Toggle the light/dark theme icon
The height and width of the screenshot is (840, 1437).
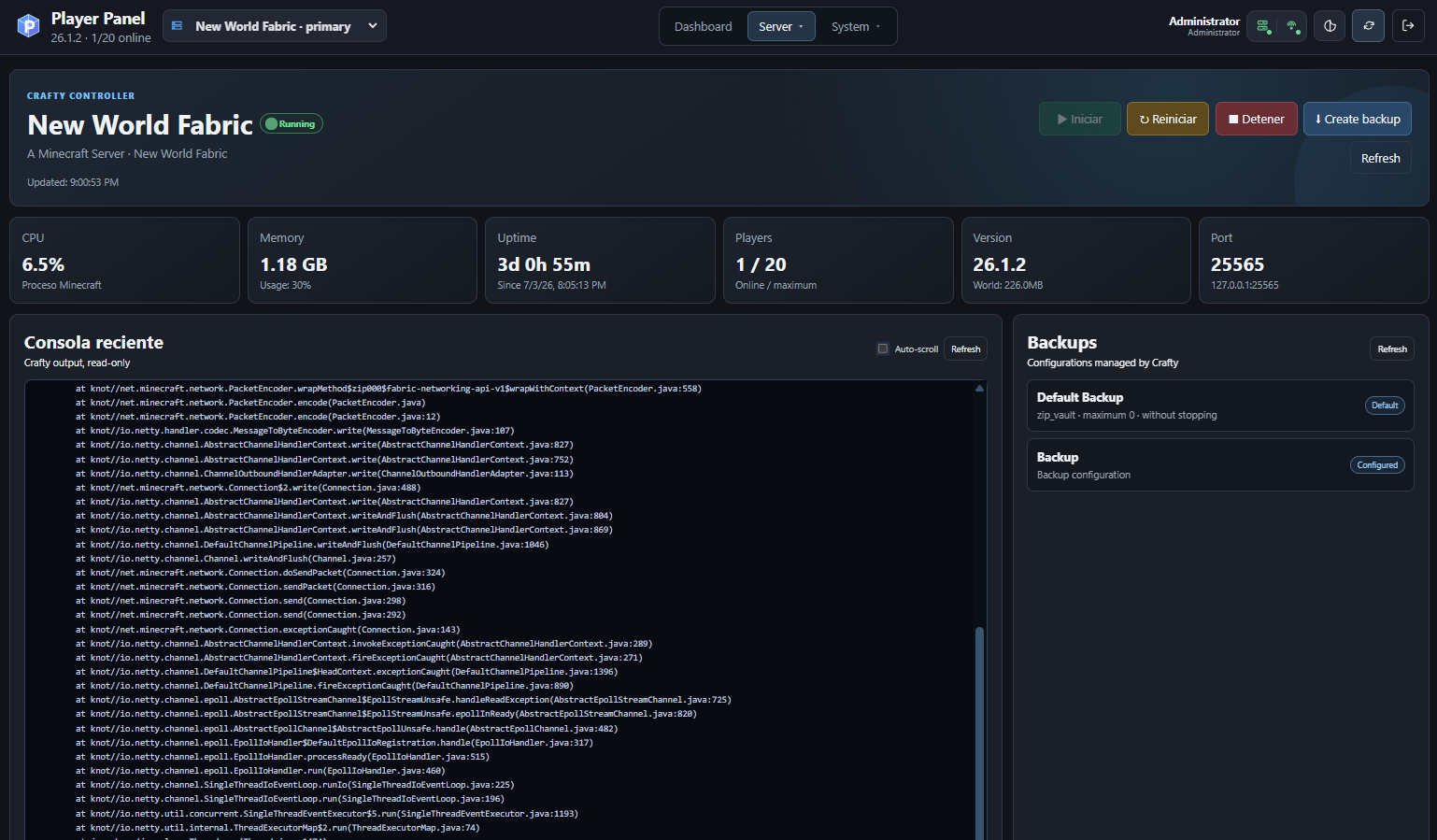(x=1330, y=26)
